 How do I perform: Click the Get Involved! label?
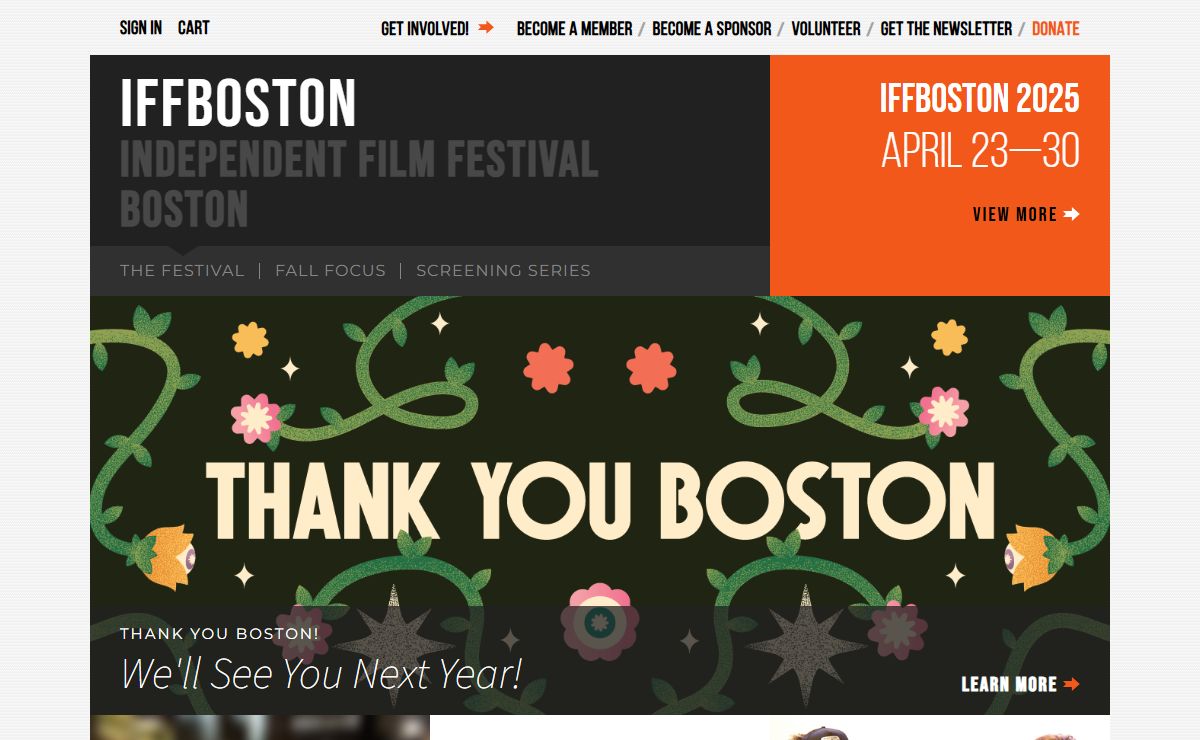pos(425,29)
